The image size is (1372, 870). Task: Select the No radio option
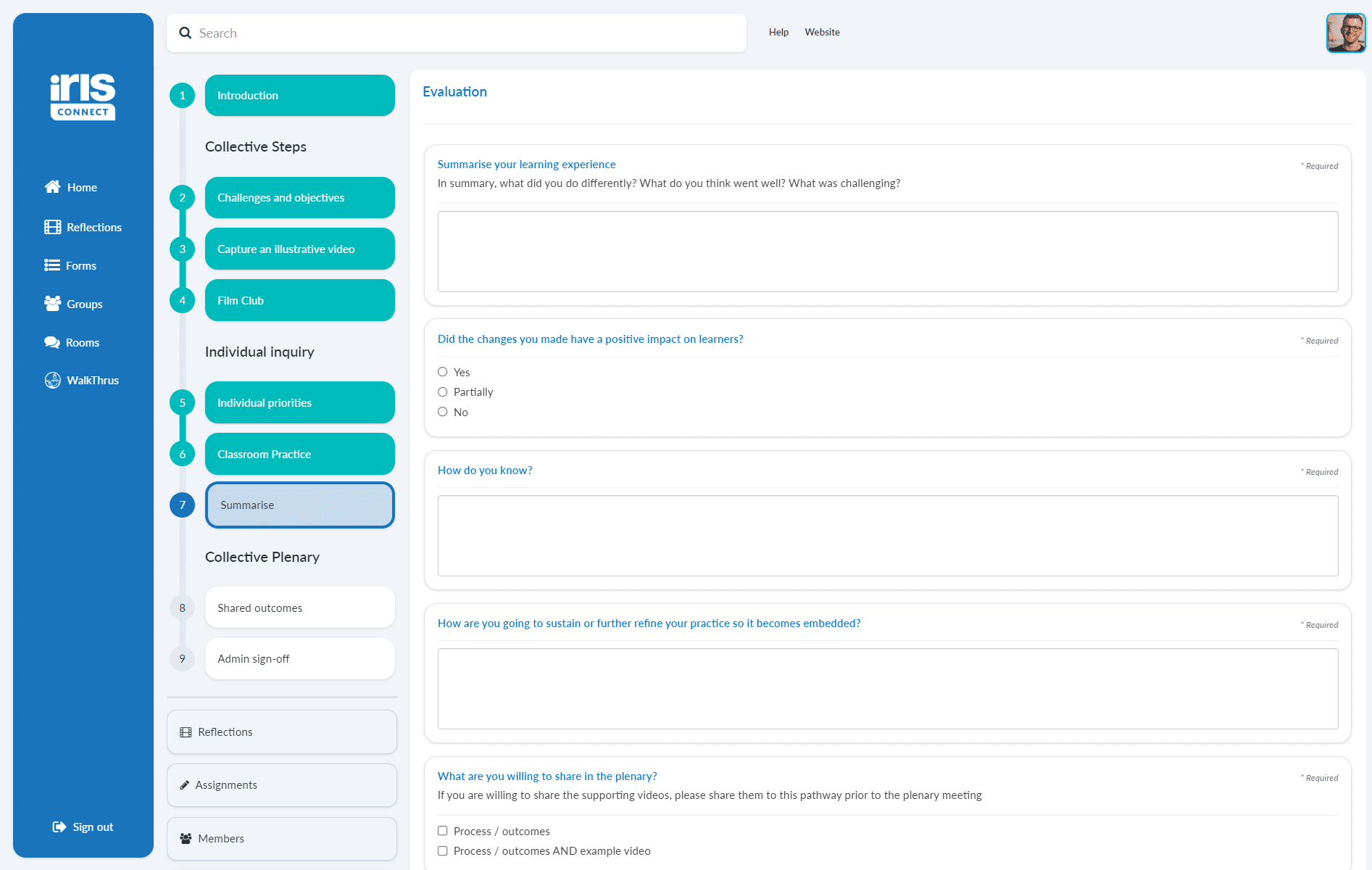click(442, 412)
